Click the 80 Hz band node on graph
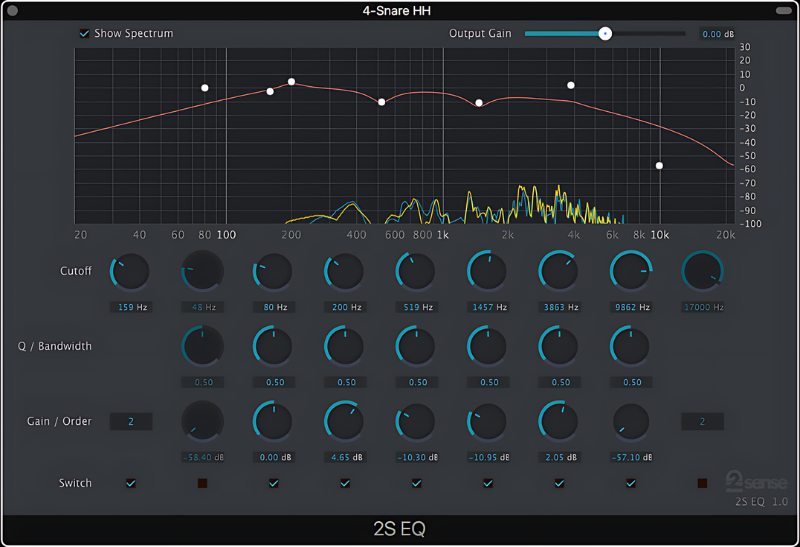Viewport: 800px width, 547px height. pos(205,88)
